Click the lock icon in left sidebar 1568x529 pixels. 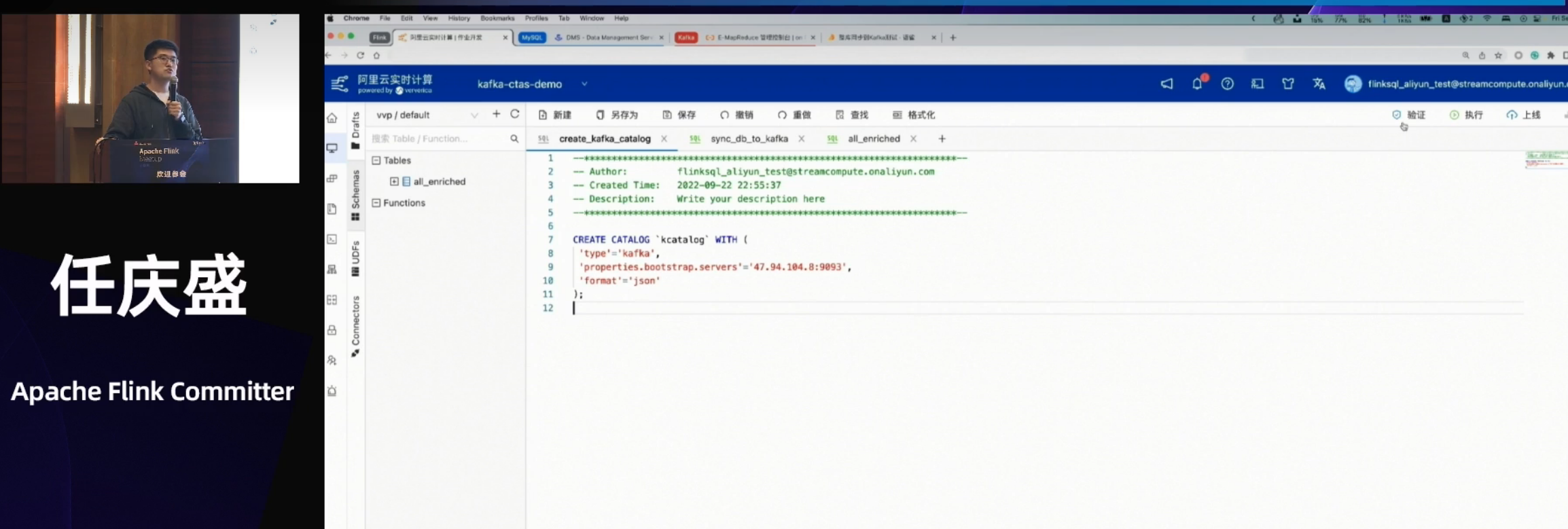coord(332,330)
